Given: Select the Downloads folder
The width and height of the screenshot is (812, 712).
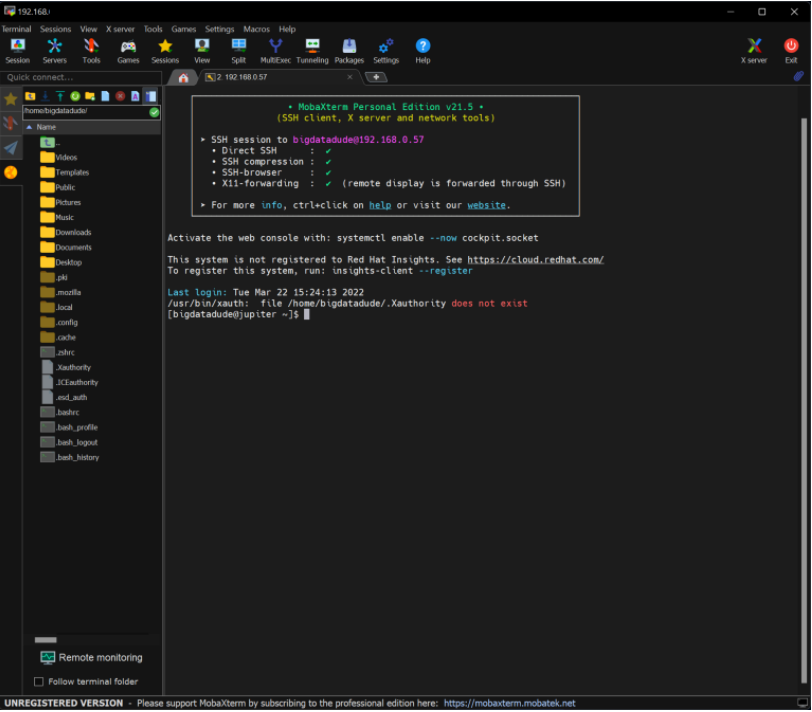Looking at the screenshot, I should pos(66,233).
